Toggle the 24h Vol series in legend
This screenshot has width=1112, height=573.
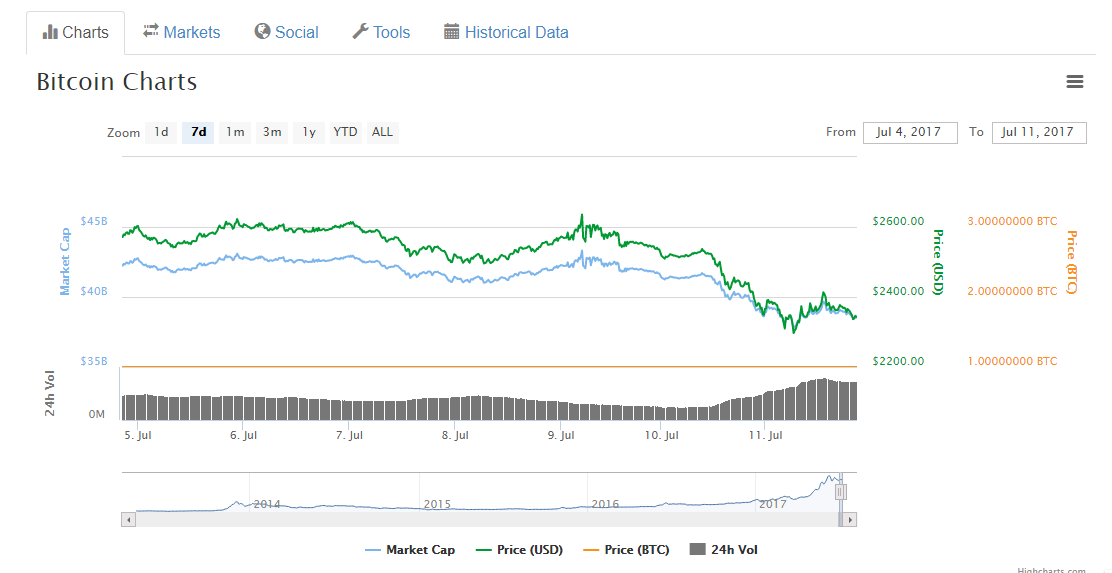click(723, 550)
